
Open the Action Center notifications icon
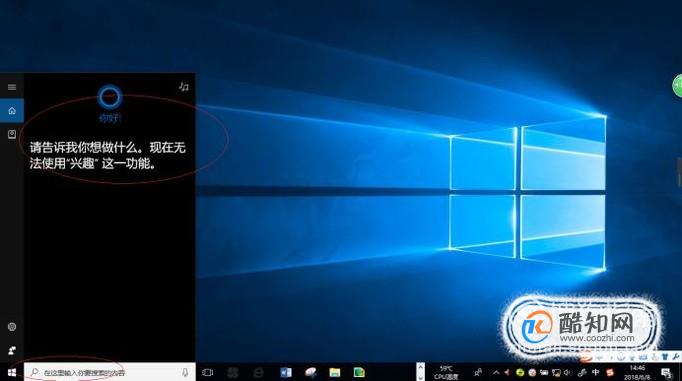pyautogui.click(x=666, y=373)
